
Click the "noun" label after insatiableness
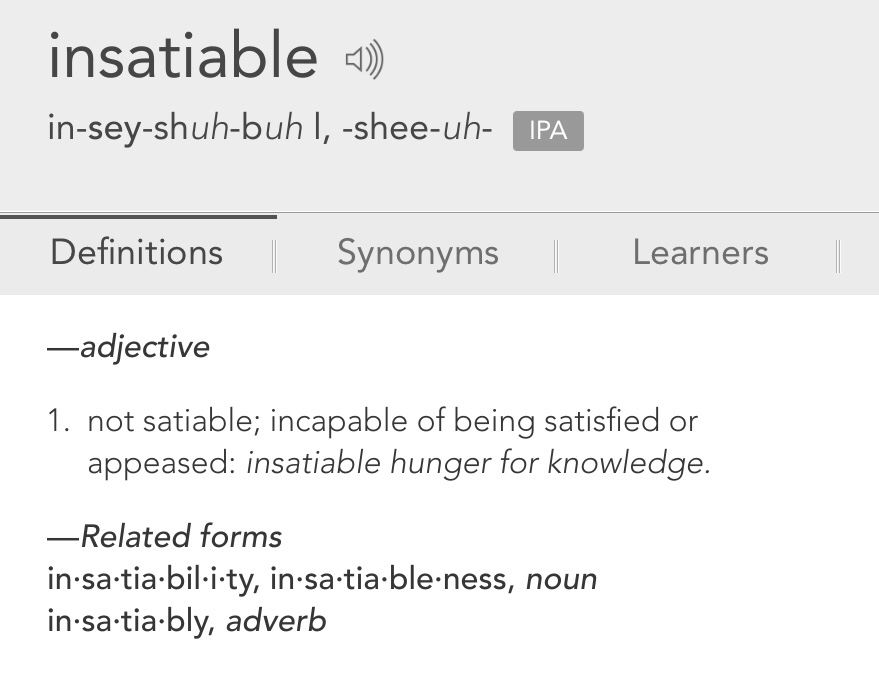561,579
